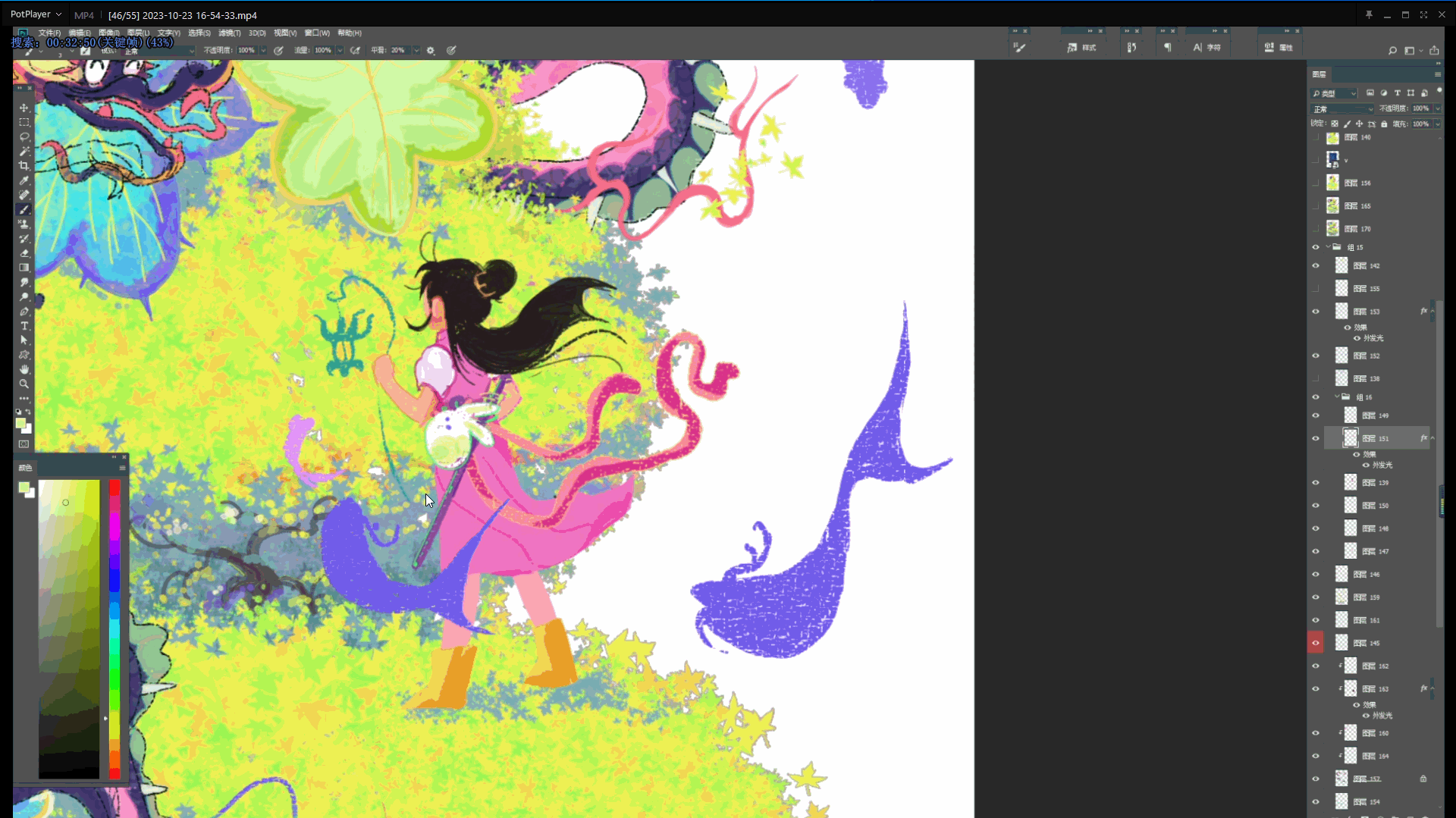The image size is (1456, 818).
Task: Click the lock transparent pixels icon
Action: click(1335, 124)
